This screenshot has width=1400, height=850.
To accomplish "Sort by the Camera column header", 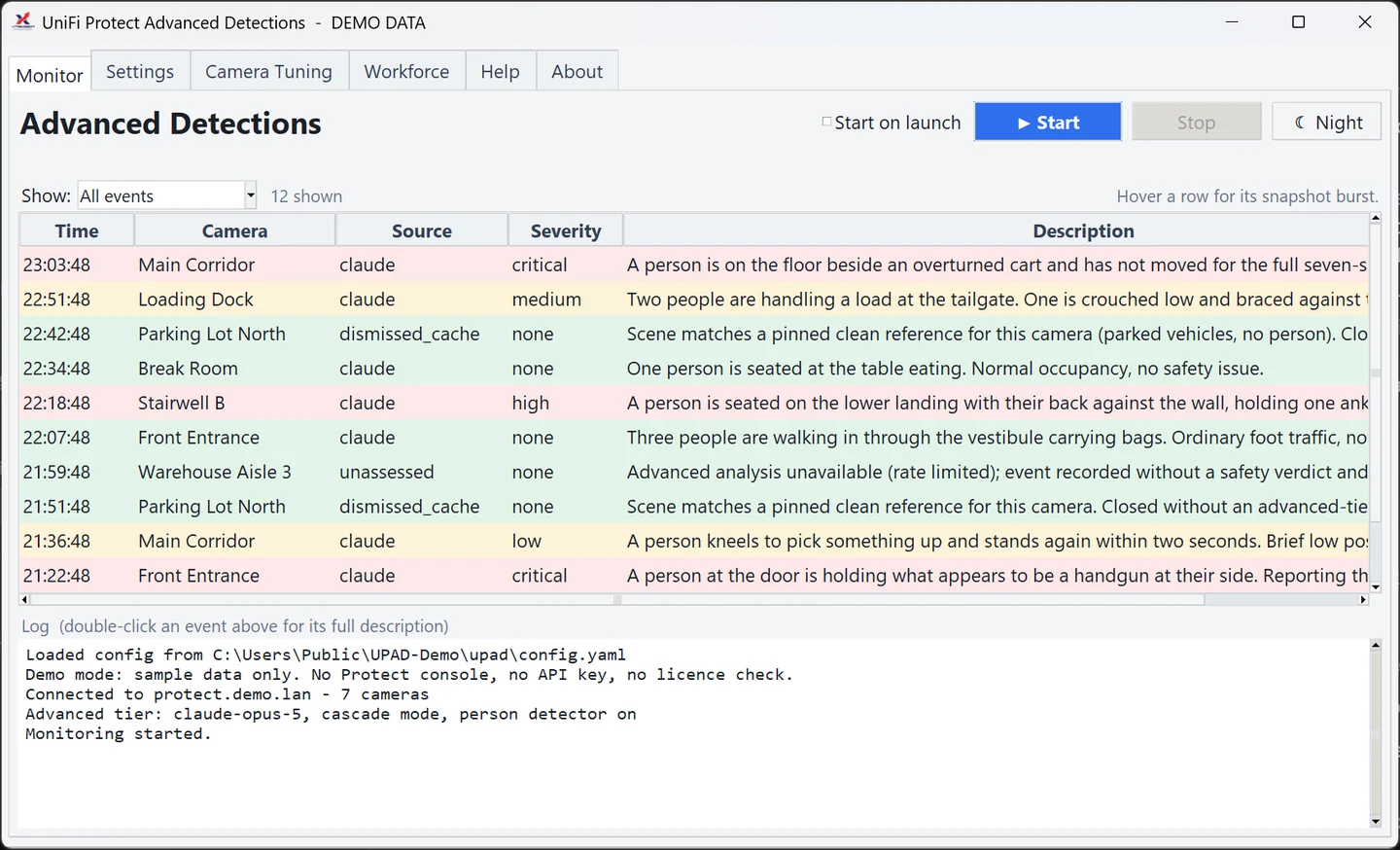I will (x=234, y=230).
